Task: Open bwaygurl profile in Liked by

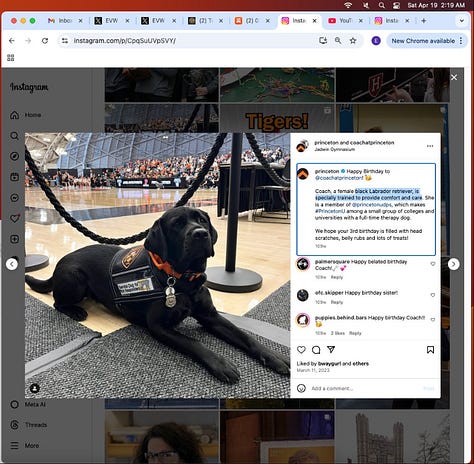Action: click(329, 364)
